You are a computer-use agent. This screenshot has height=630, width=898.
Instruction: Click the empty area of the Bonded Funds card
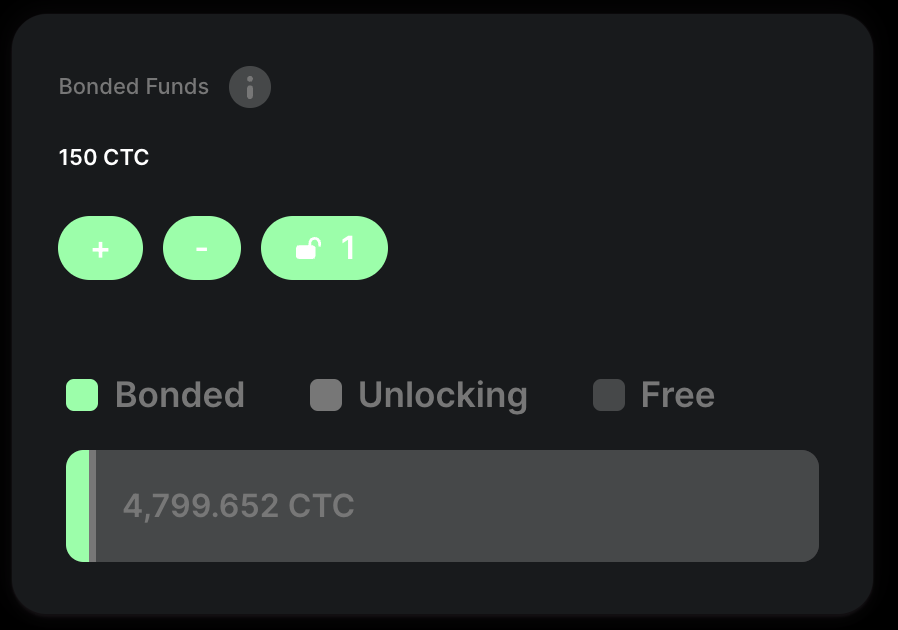[601, 200]
